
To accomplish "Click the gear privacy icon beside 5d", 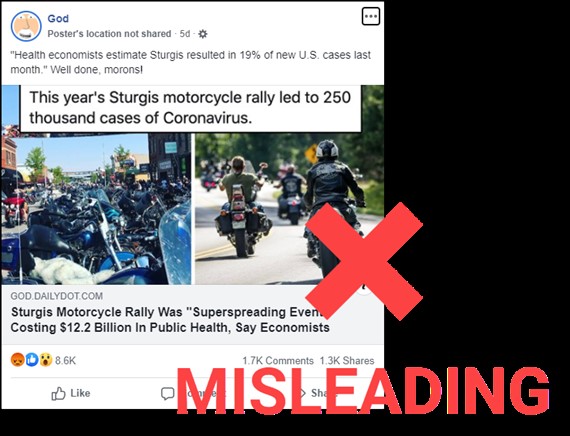I will [203, 34].
